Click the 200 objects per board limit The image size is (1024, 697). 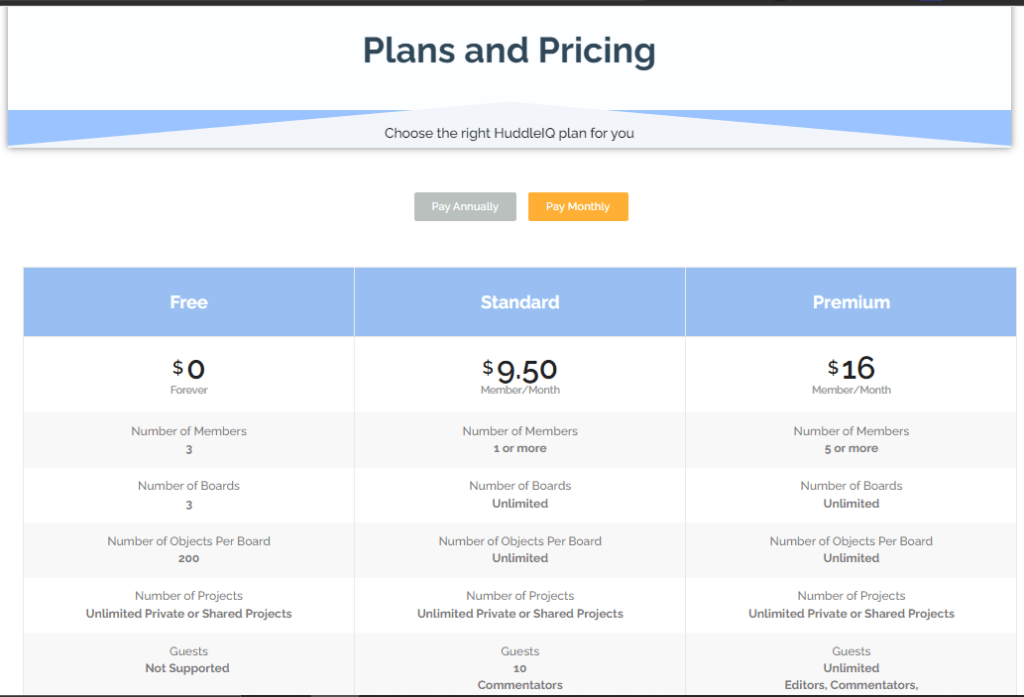189,559
